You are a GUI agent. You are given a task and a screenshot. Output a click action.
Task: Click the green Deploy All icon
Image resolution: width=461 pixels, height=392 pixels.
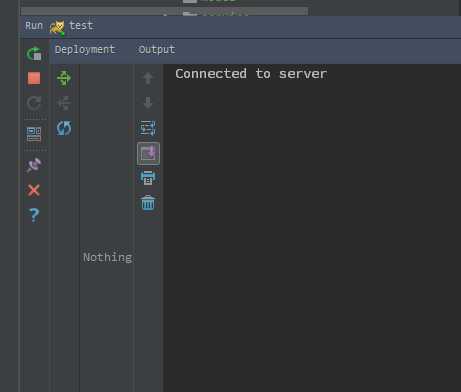coord(64,78)
